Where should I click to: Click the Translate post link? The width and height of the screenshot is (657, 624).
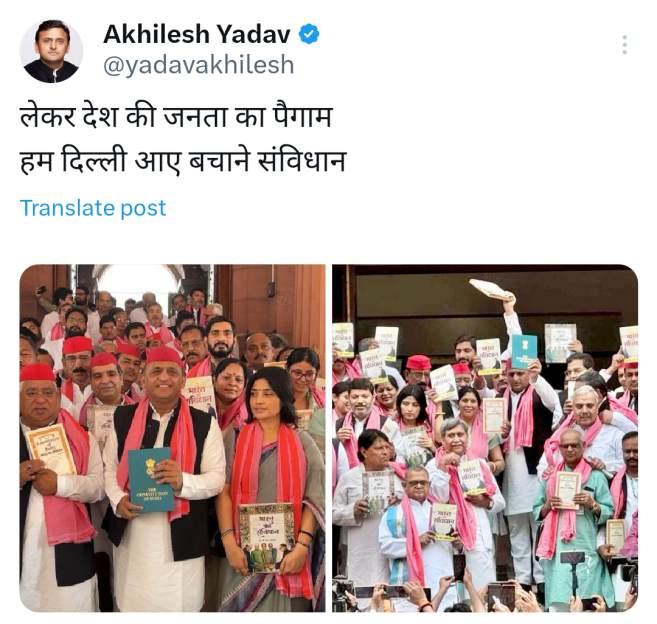coord(93,208)
